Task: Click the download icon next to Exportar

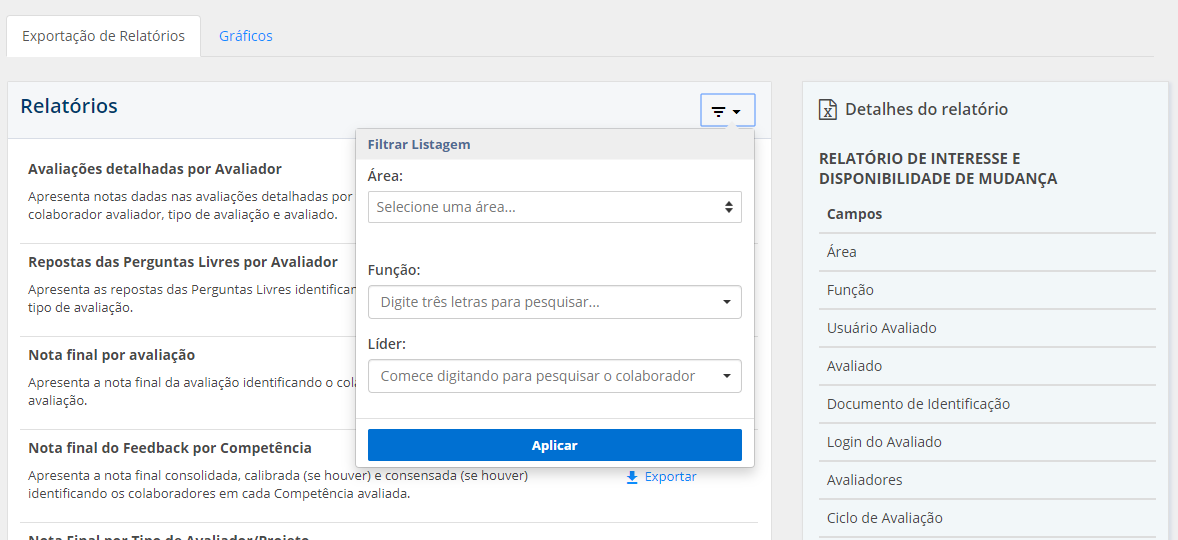Action: coord(632,477)
